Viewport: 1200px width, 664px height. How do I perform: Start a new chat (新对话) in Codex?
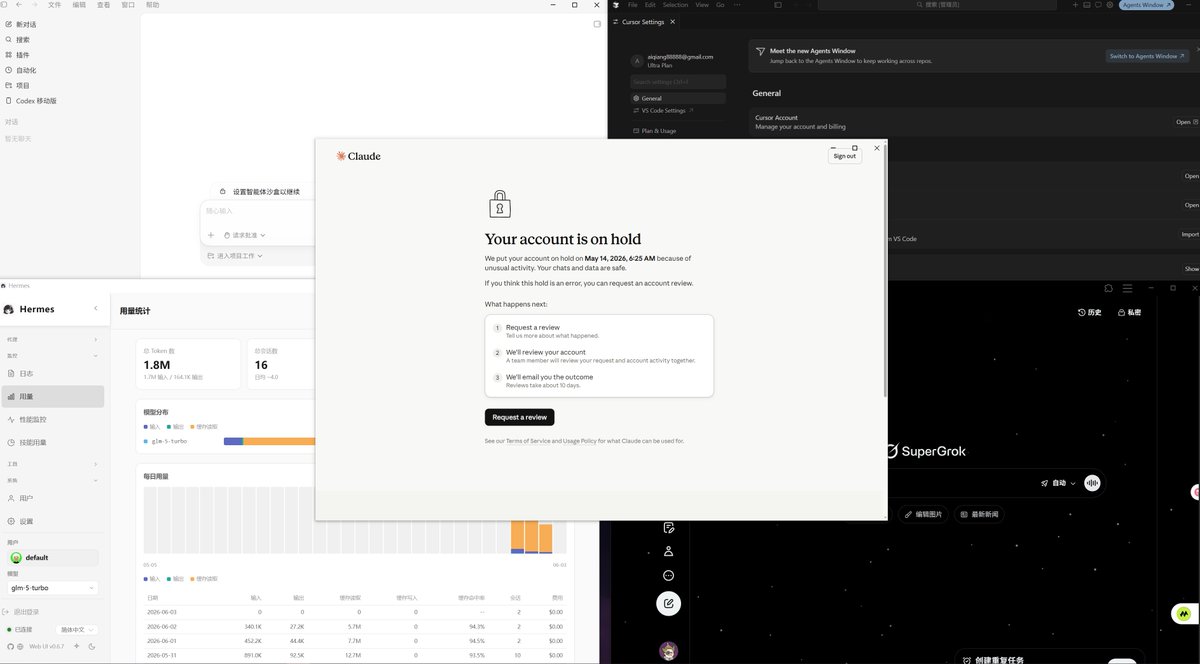(22, 24)
